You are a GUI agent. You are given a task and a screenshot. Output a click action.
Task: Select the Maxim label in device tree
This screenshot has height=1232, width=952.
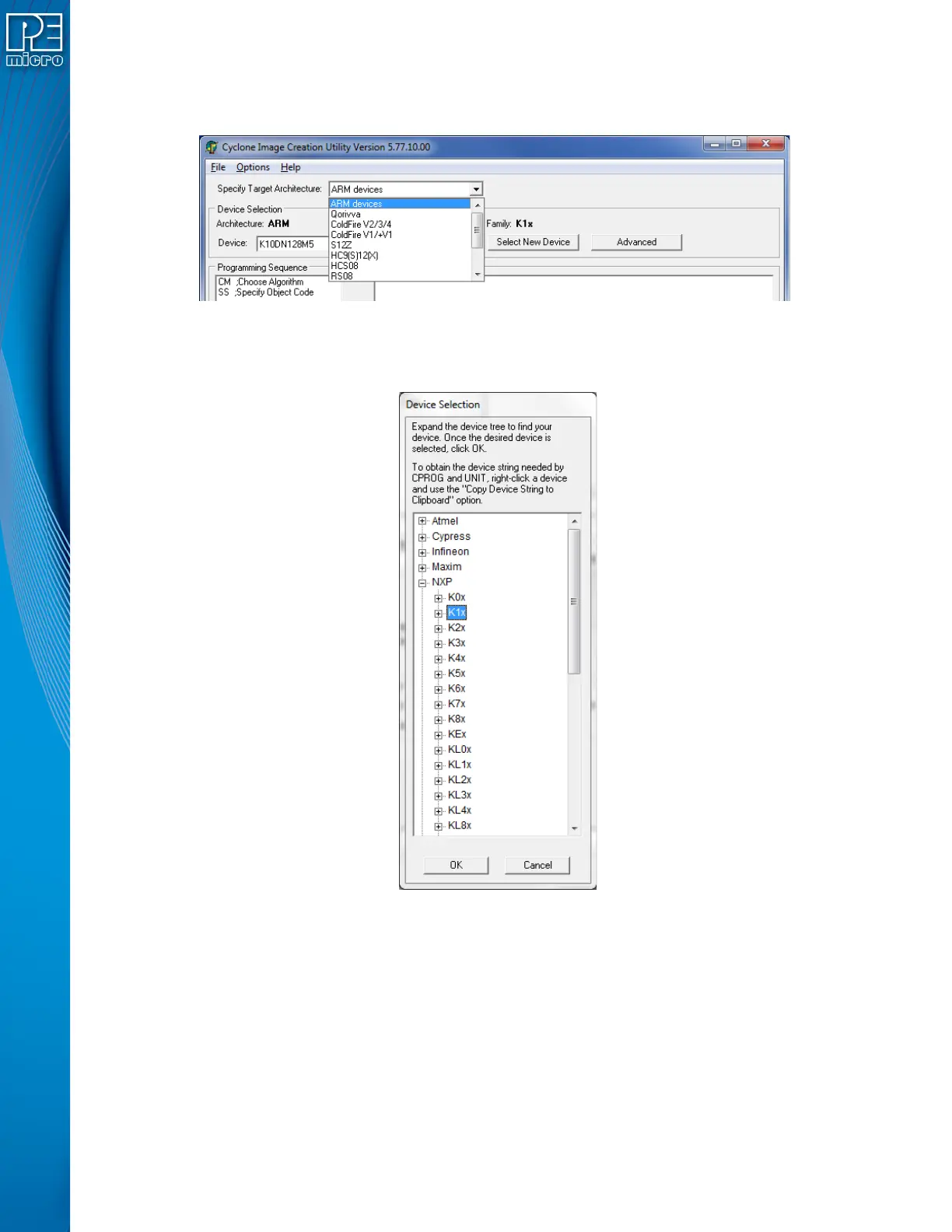[446, 567]
